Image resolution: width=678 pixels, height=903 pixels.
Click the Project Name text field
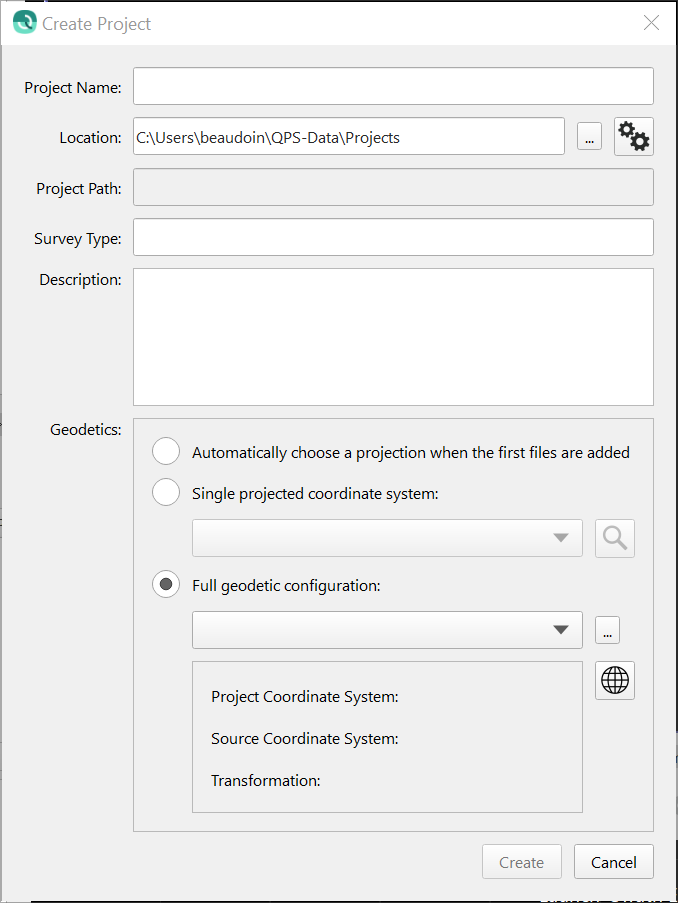point(393,87)
